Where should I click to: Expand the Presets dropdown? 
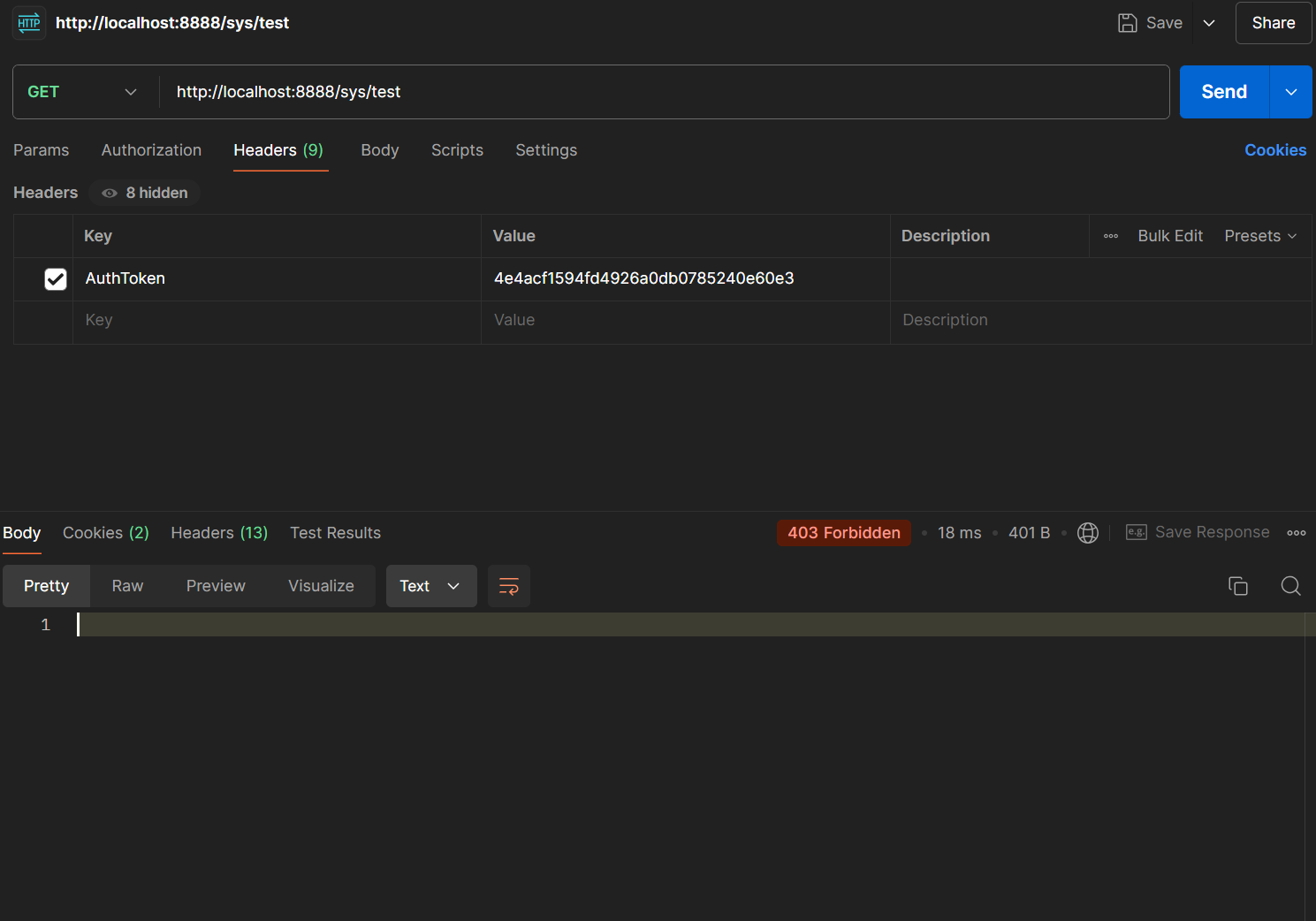point(1260,236)
